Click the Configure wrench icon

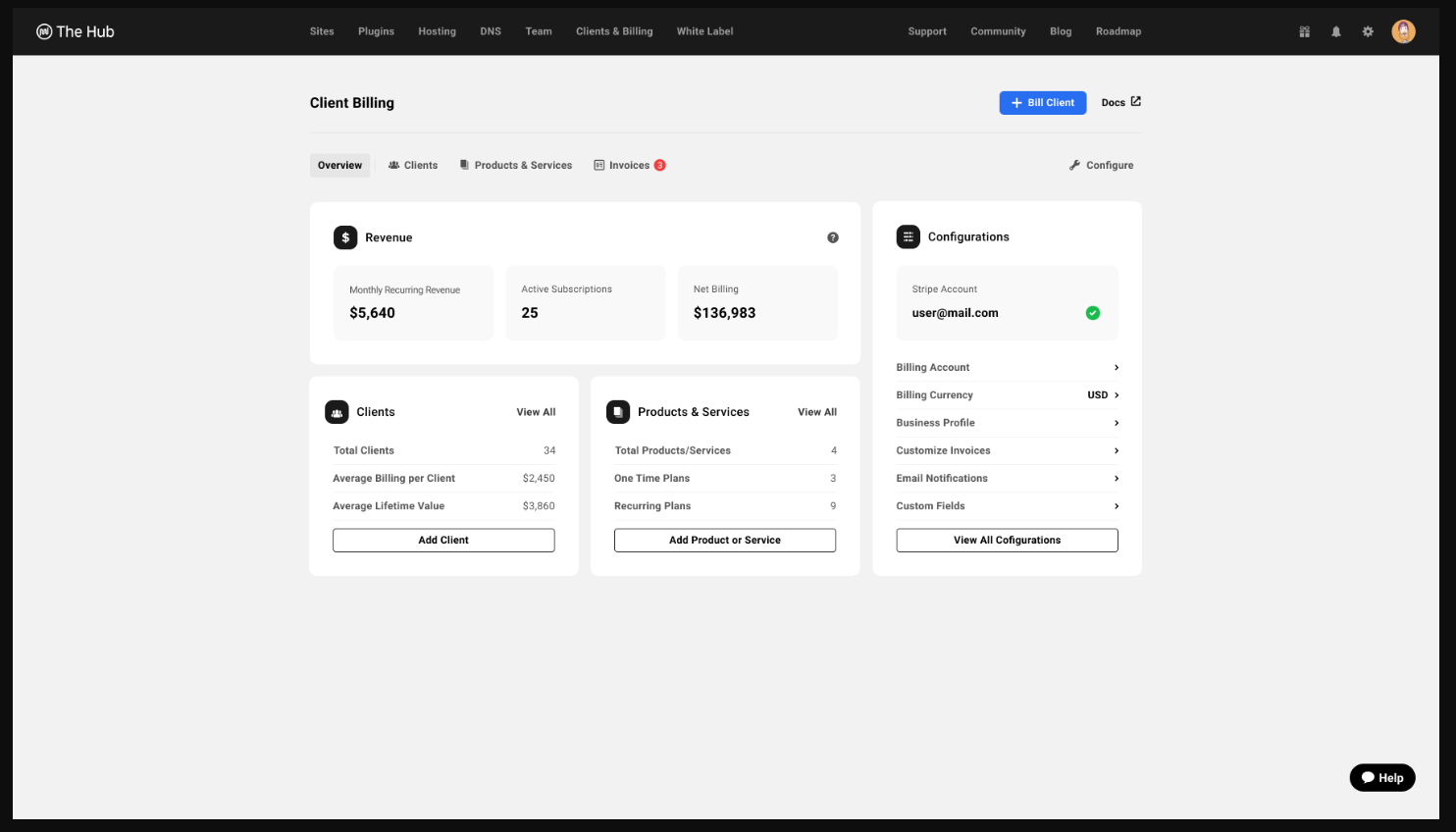[1074, 165]
